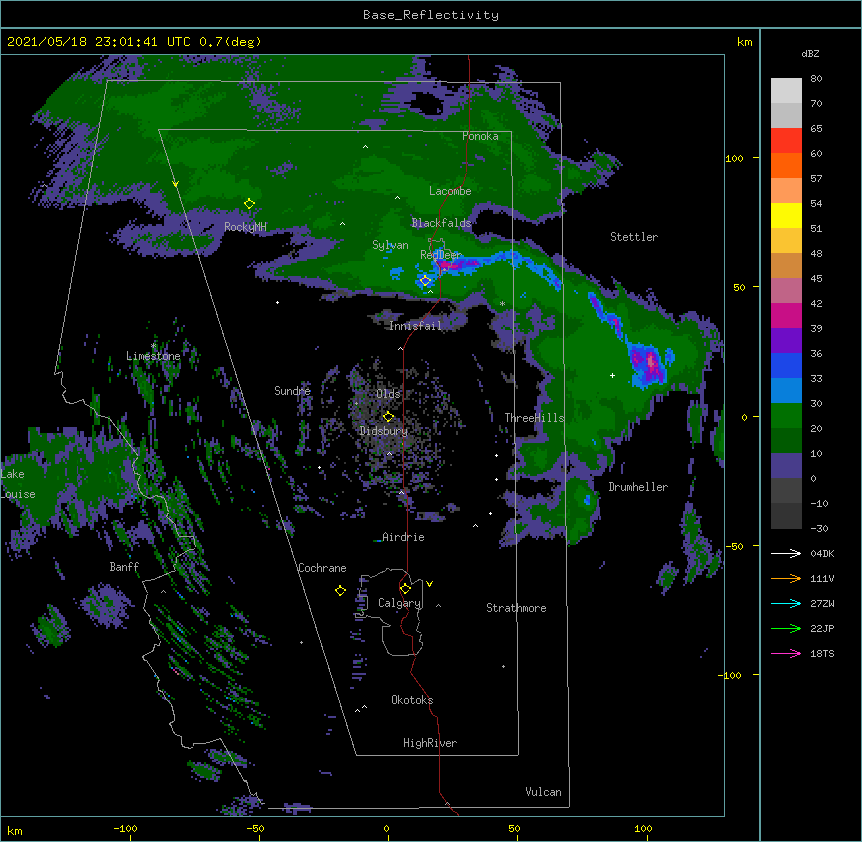Click the Didsbury town label

(384, 431)
